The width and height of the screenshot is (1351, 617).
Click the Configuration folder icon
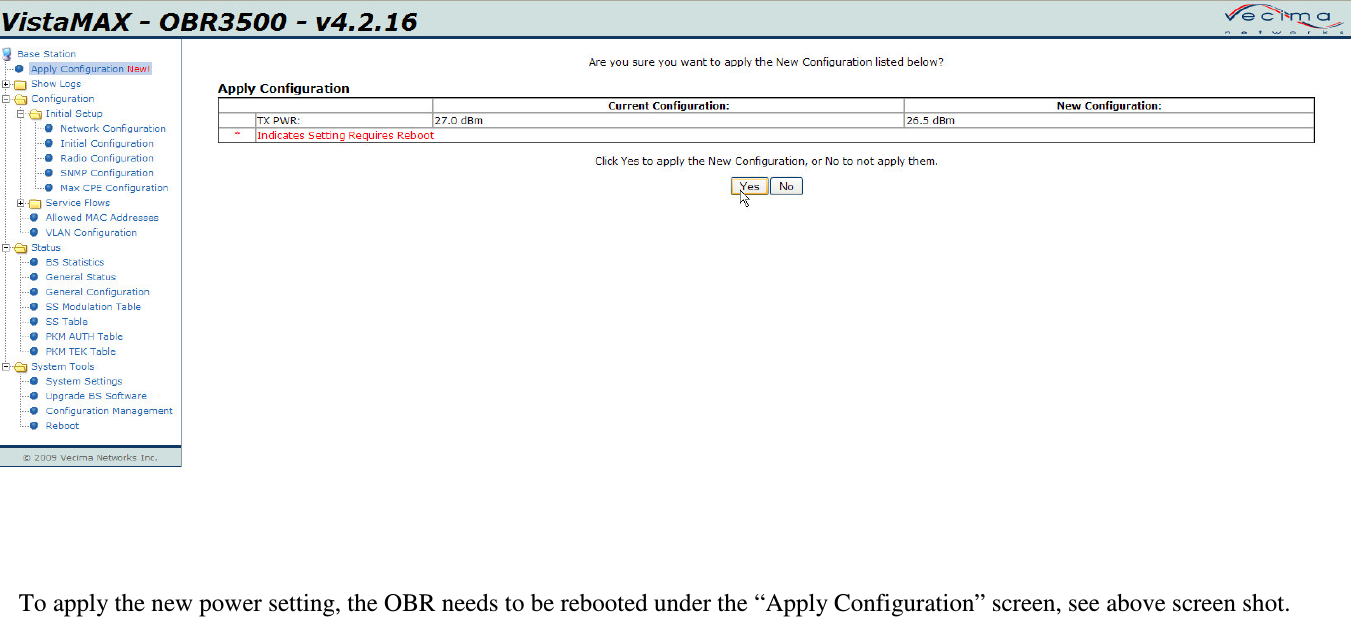[20, 99]
